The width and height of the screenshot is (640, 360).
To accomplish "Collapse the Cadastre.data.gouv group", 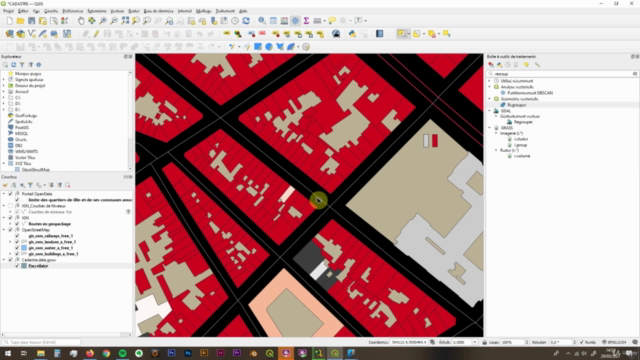I will [x=4, y=260].
